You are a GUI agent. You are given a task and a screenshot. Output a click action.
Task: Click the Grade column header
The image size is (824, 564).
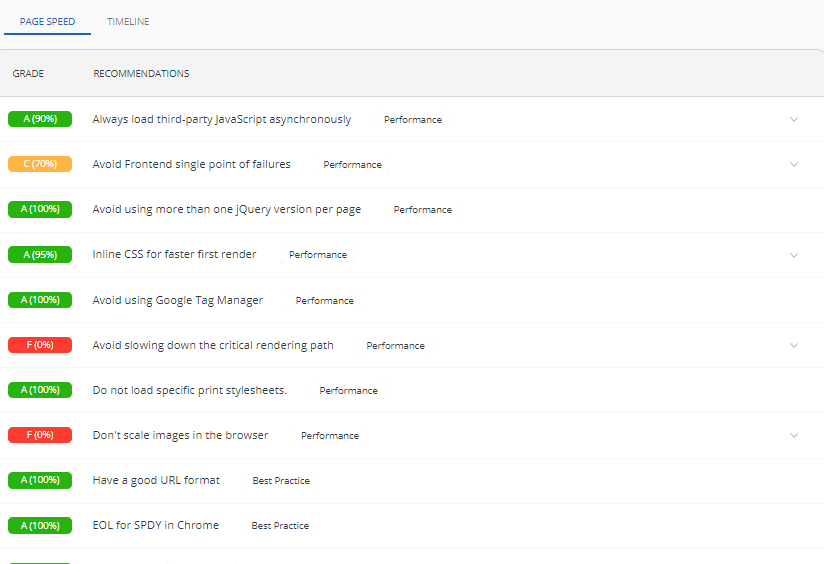(28, 74)
